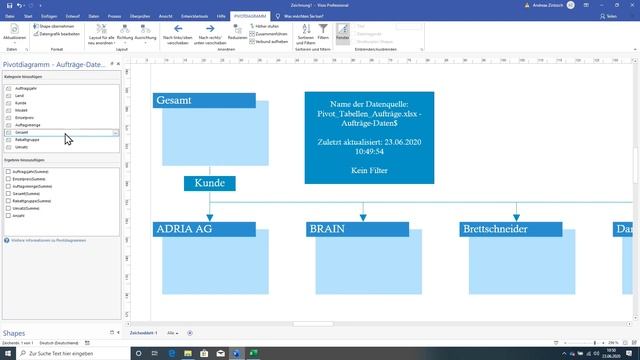Check the Anzahl checkbox
640x360 pixels.
coord(8,216)
